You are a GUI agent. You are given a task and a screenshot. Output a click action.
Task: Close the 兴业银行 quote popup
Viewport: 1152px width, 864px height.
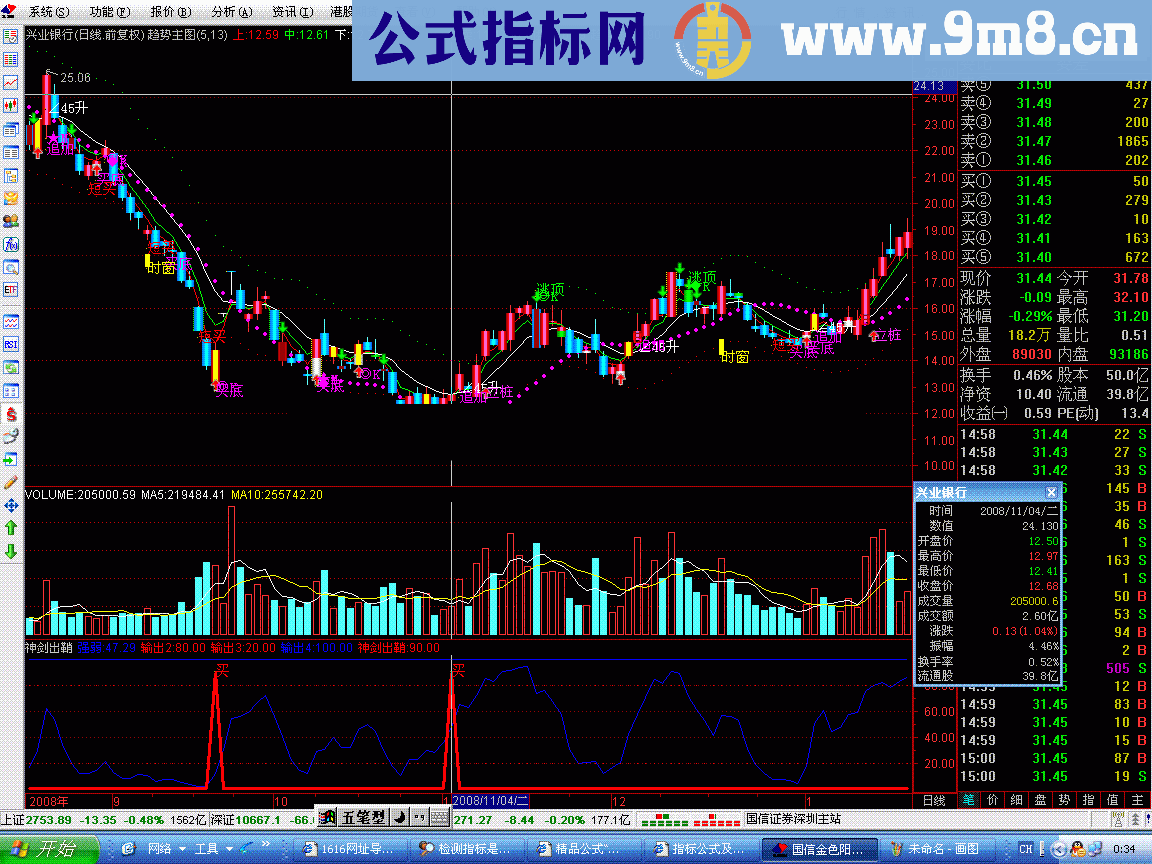tap(1051, 492)
